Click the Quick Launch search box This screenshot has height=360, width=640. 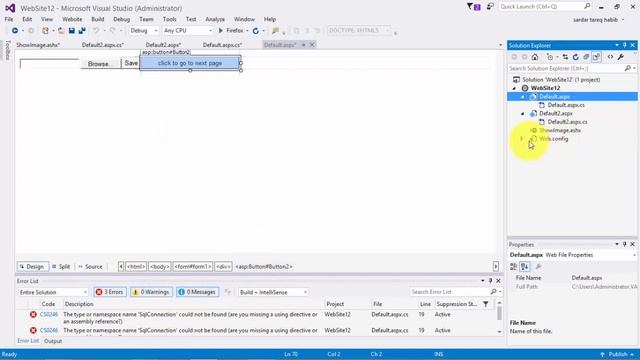pos(545,7)
